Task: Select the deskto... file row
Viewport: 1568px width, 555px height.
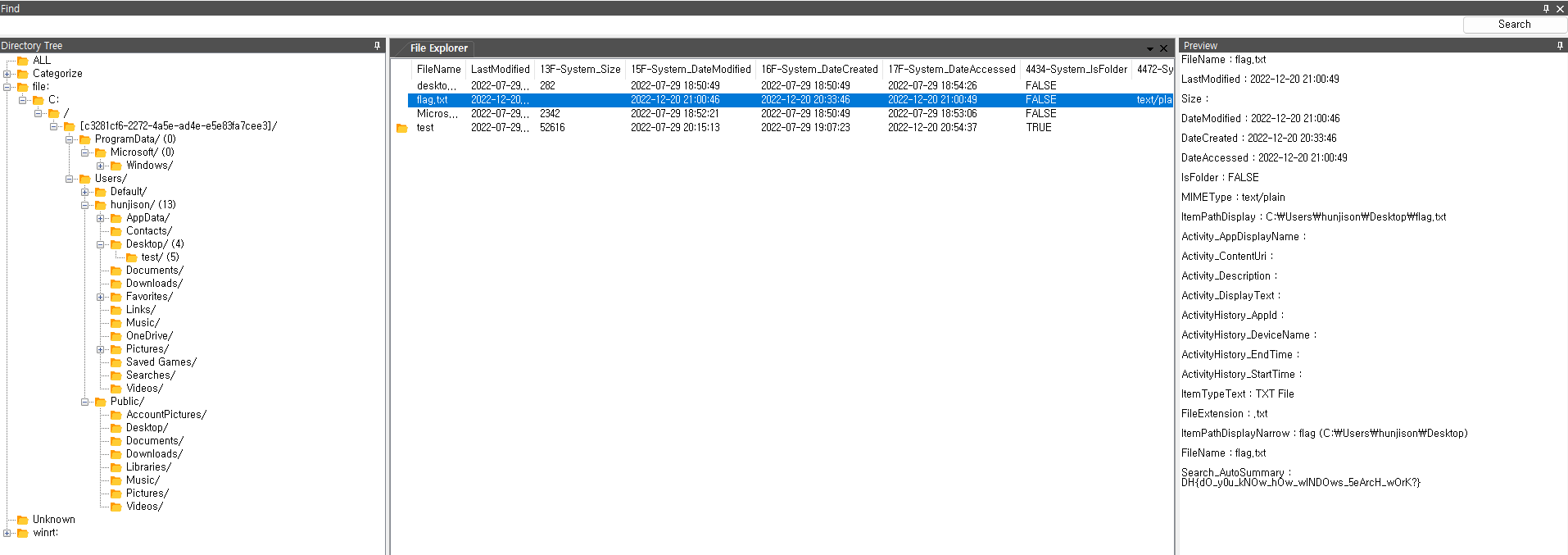Action: pyautogui.click(x=790, y=86)
